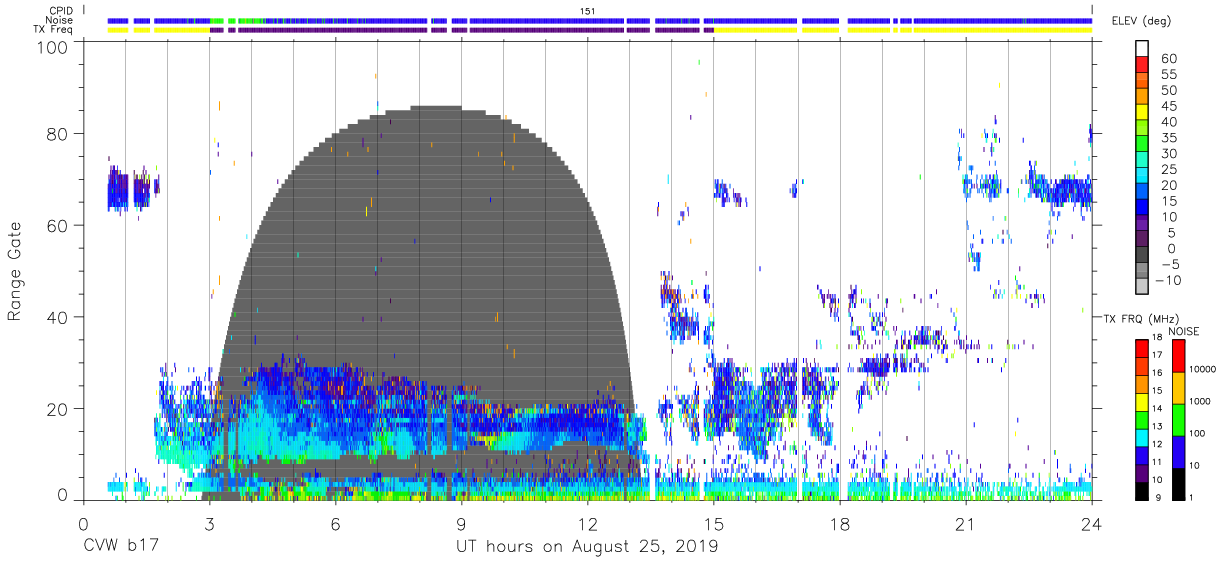Click x-axis tick label '6'
This screenshot has height=567, width=1228.
pyautogui.click(x=335, y=524)
